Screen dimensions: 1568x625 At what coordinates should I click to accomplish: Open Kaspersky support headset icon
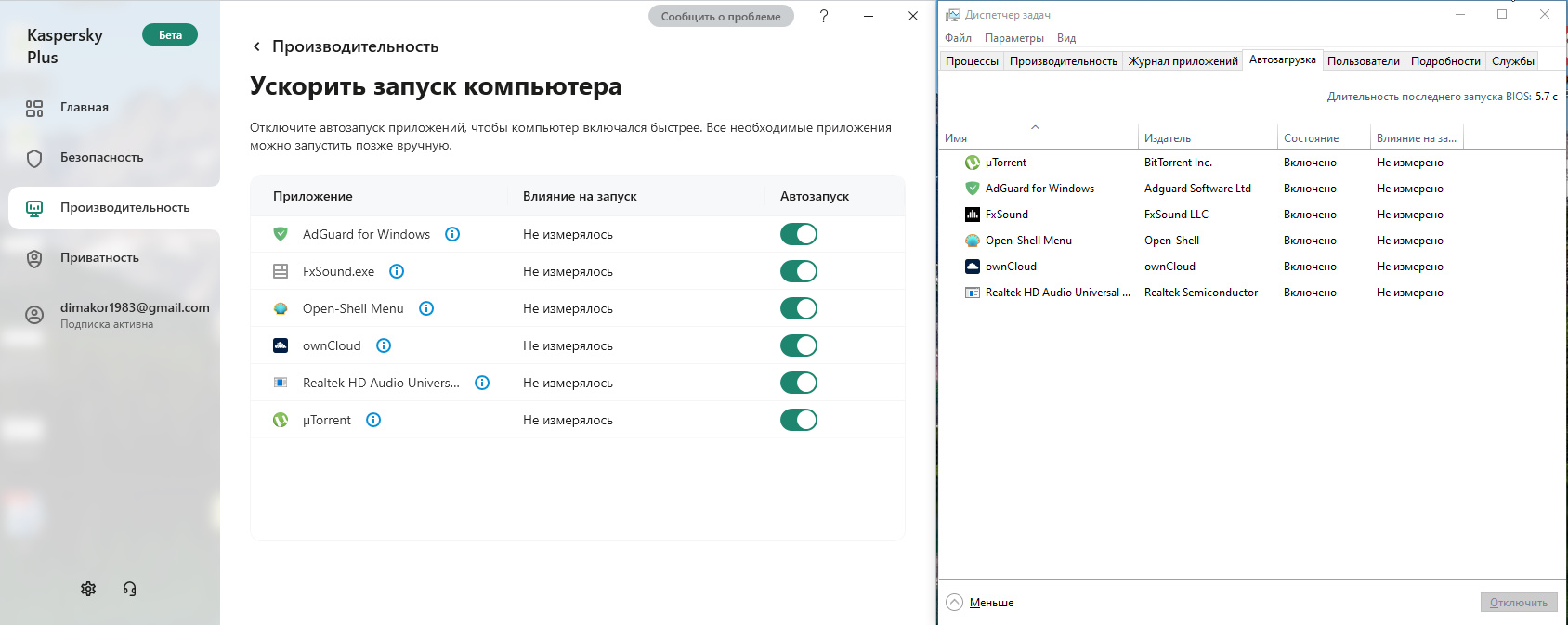click(x=130, y=589)
